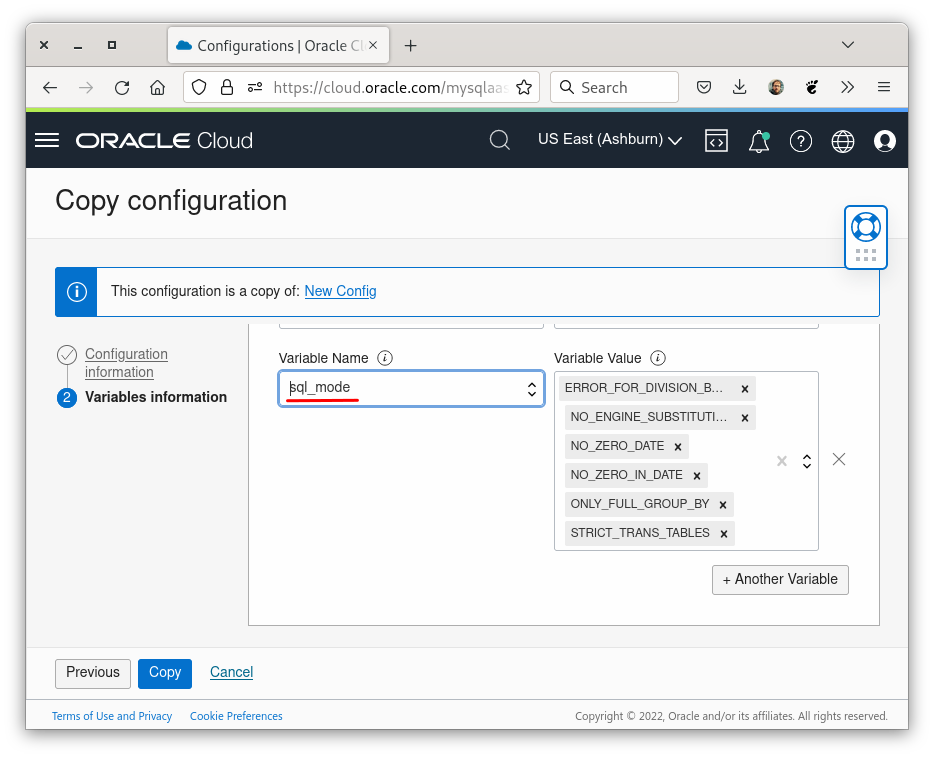Click the Another Variable button

(780, 579)
